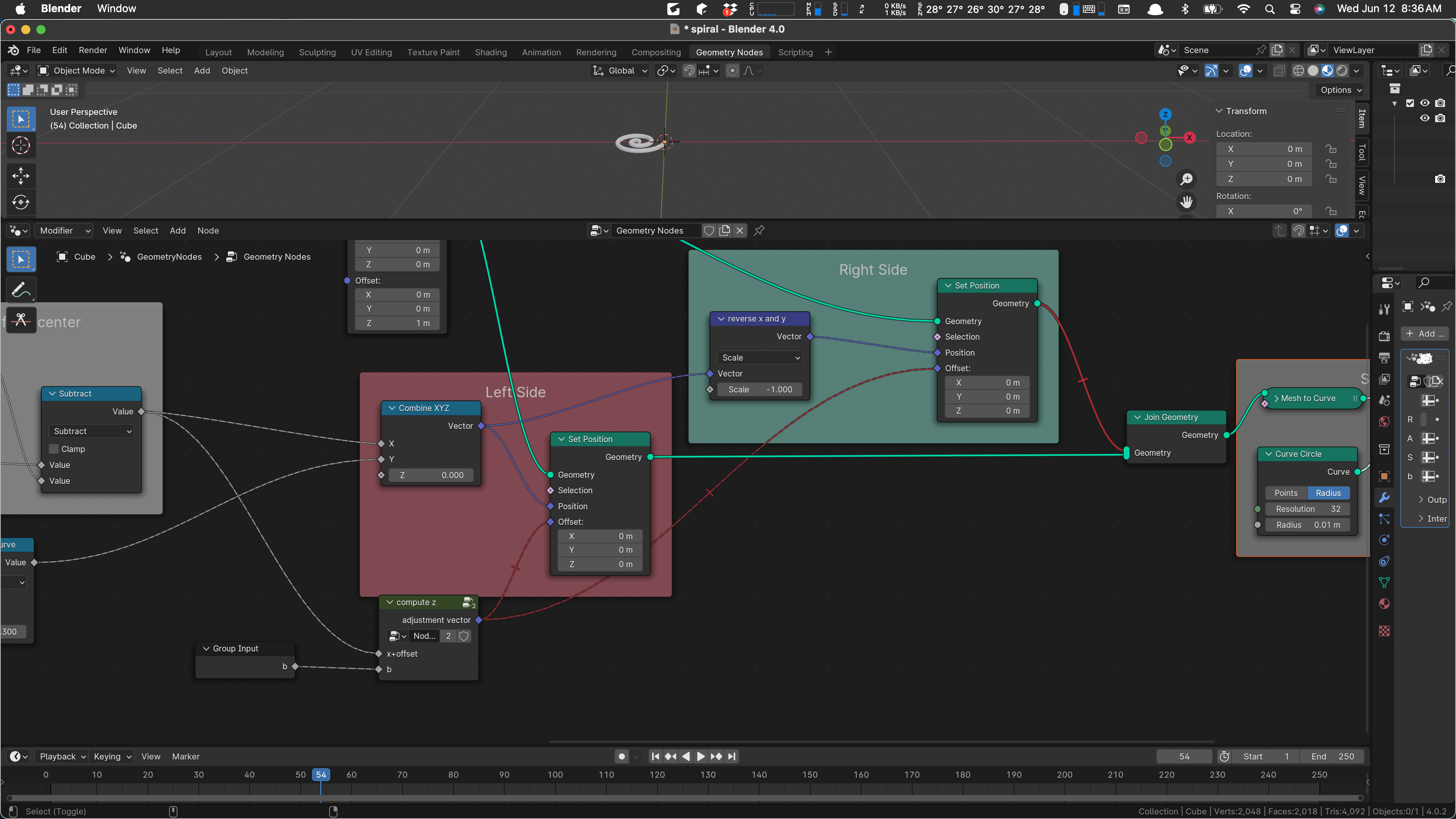Open the Keying dropdown in timeline
Viewport: 1456px width, 819px height.
click(112, 756)
